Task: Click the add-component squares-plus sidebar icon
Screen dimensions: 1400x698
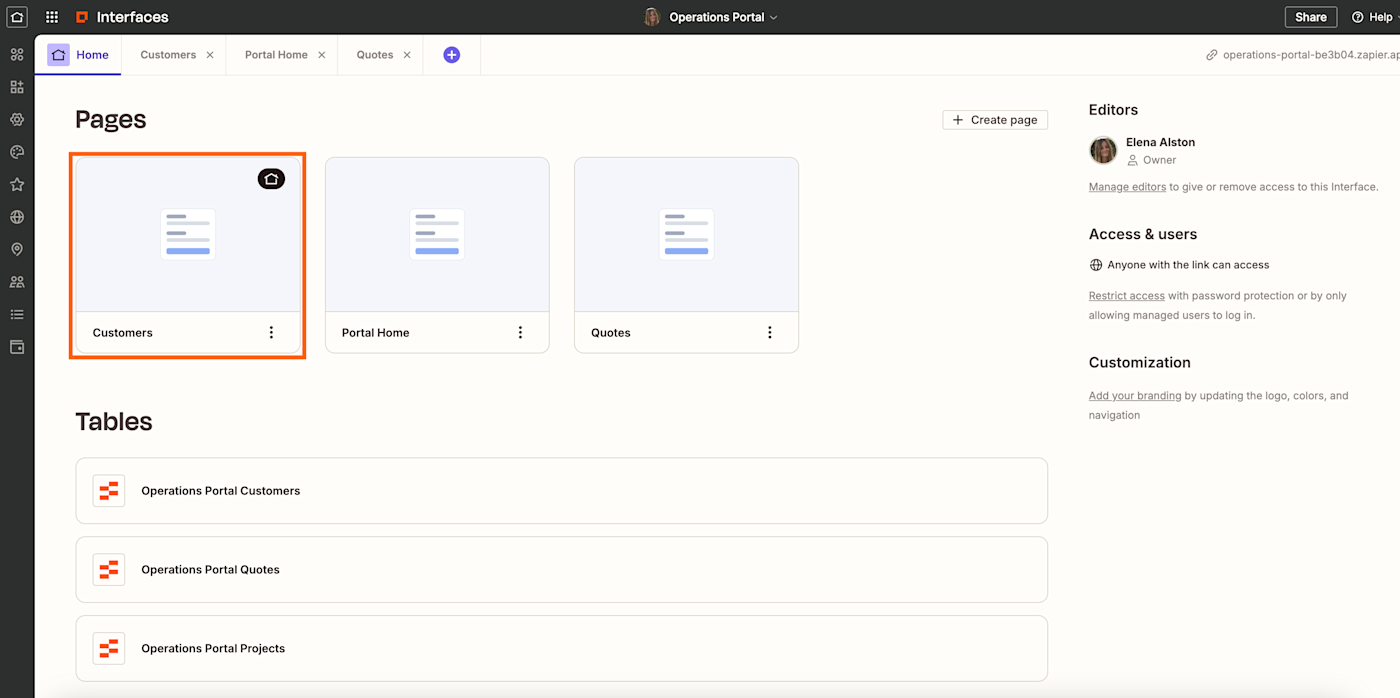Action: click(17, 87)
